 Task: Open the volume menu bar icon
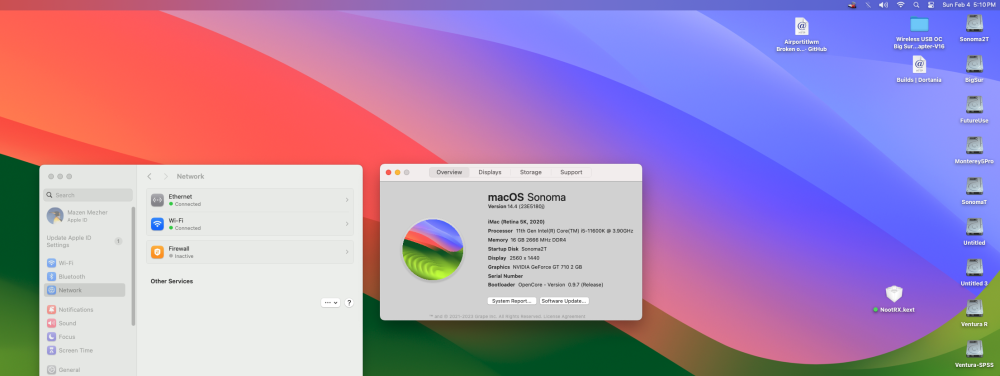[883, 4]
